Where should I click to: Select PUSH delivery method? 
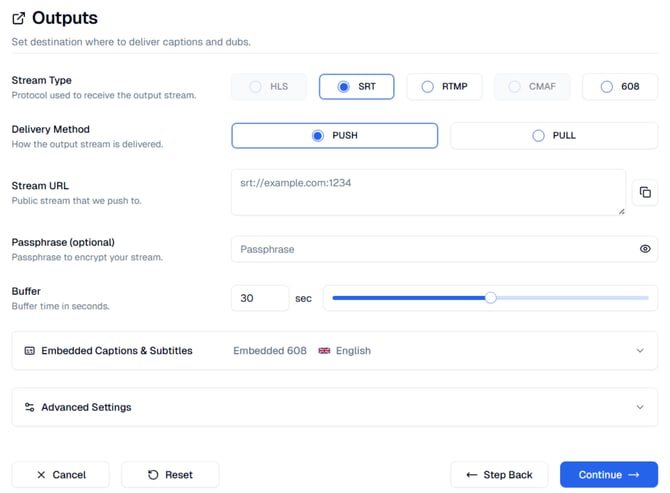click(334, 136)
